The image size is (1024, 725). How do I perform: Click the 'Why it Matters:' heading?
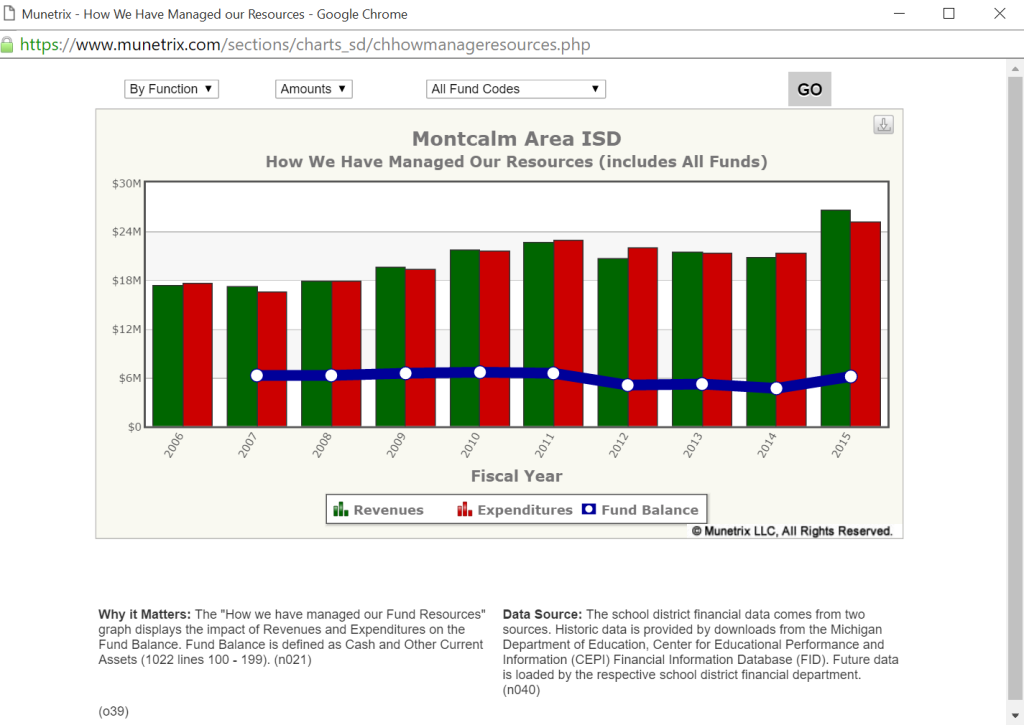pyautogui.click(x=145, y=615)
